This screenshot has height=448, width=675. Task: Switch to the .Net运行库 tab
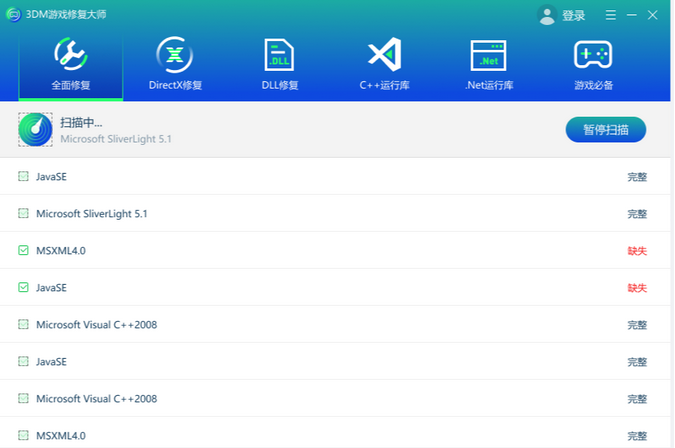point(489,66)
